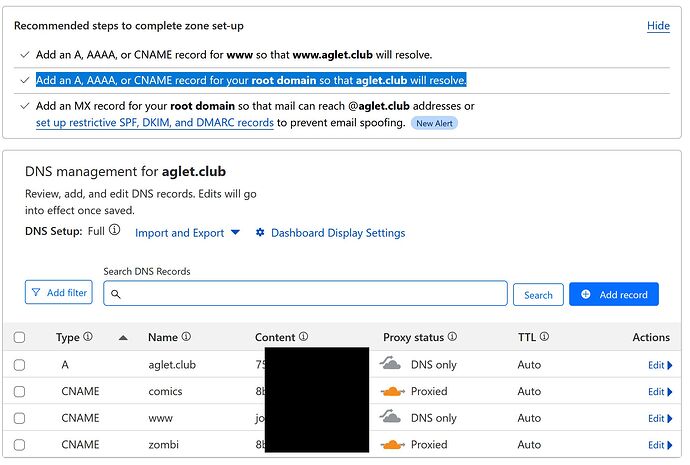Open the Content column info icon
Image resolution: width=690 pixels, height=465 pixels.
click(303, 337)
